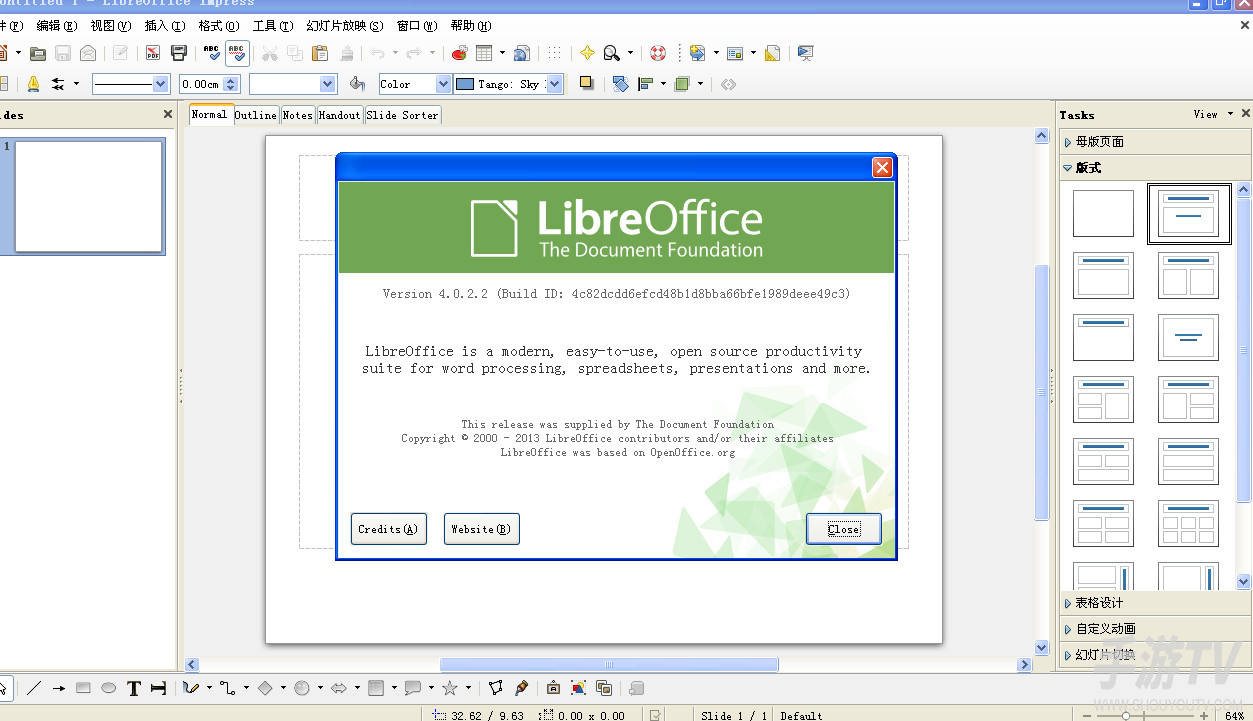Export directly as PDF icon
Viewport: 1253px width, 721px height.
pyautogui.click(x=153, y=53)
